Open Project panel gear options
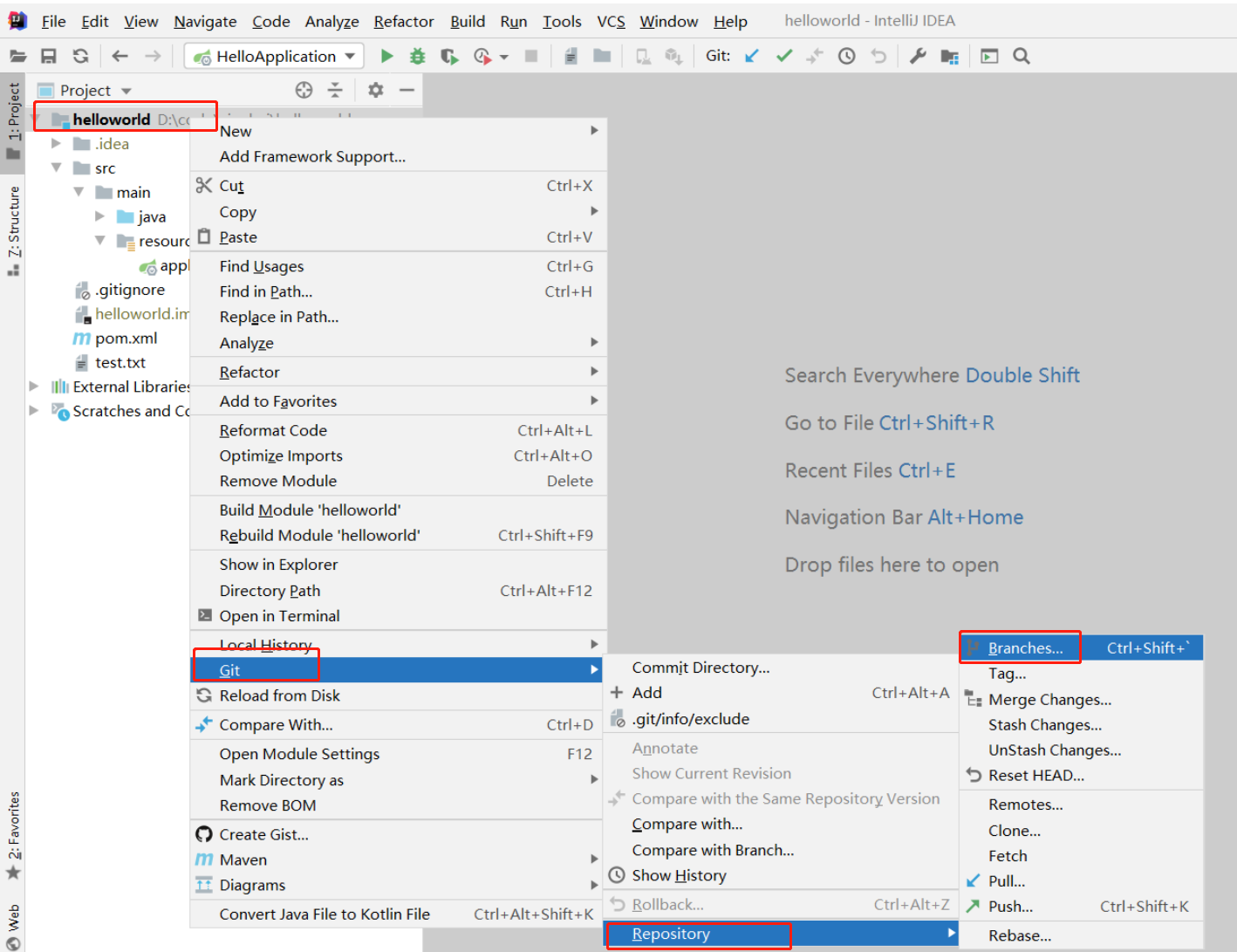Image resolution: width=1237 pixels, height=952 pixels. pos(375,90)
